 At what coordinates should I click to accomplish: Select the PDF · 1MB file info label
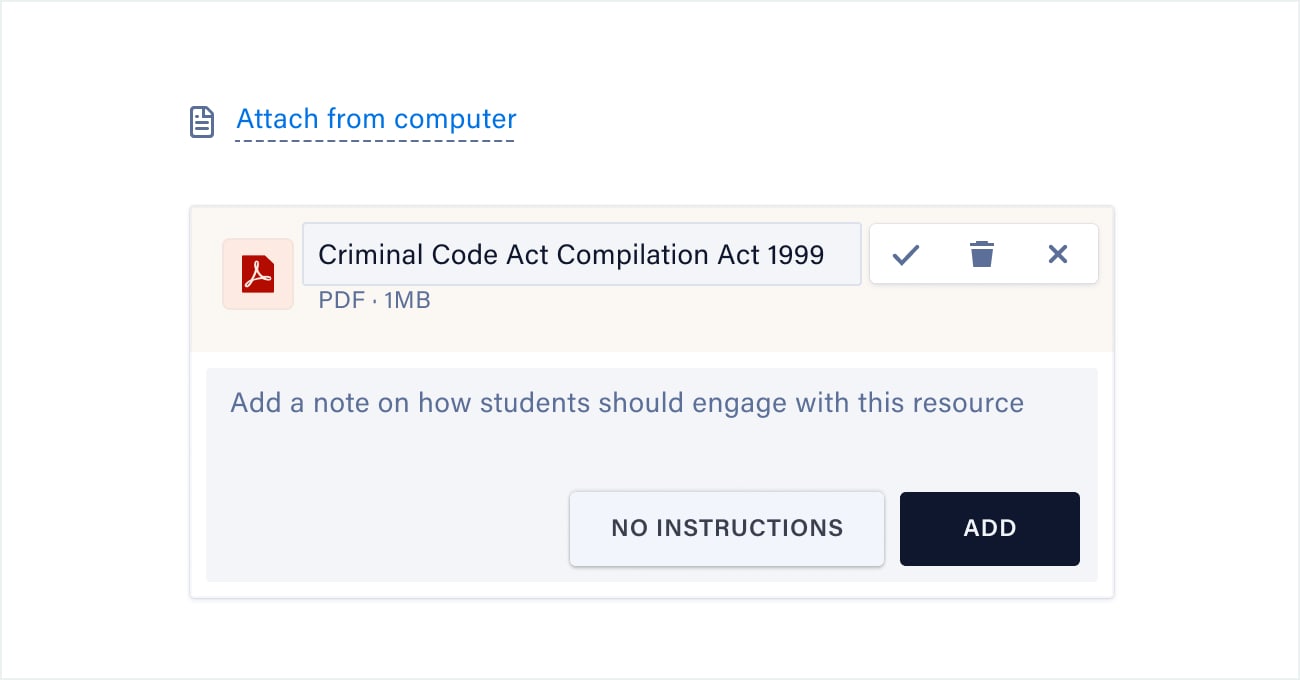[374, 300]
